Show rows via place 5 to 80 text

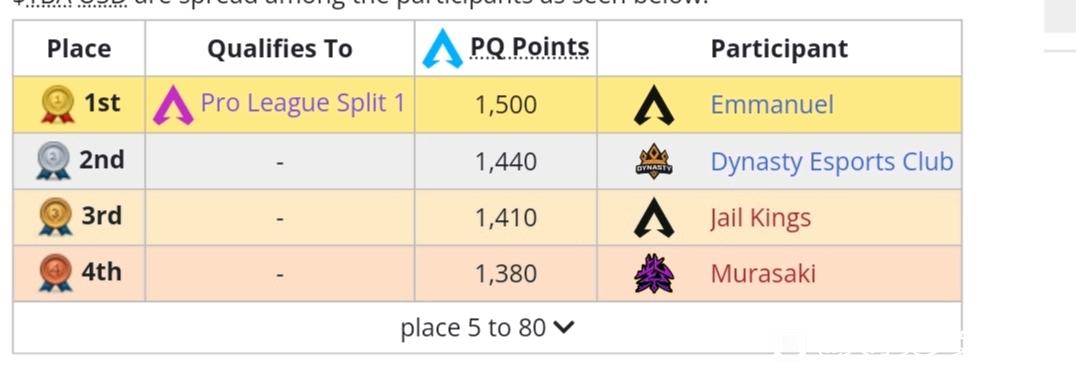pos(473,328)
